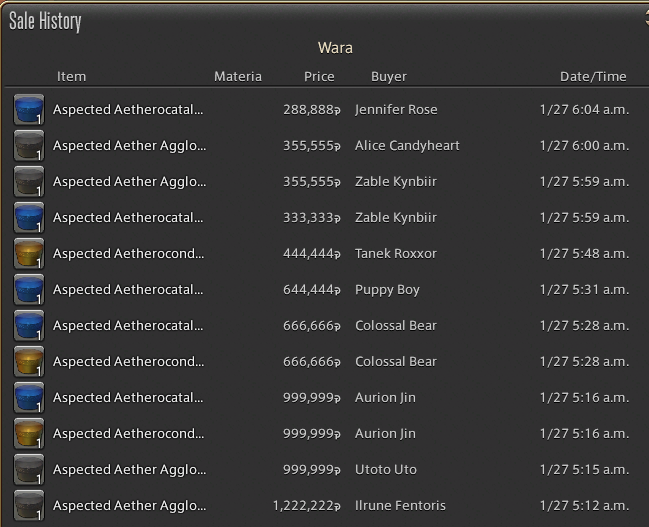Viewport: 649px width, 527px height.
Task: Click the item name in Puppy Boy's row
Action: point(128,290)
